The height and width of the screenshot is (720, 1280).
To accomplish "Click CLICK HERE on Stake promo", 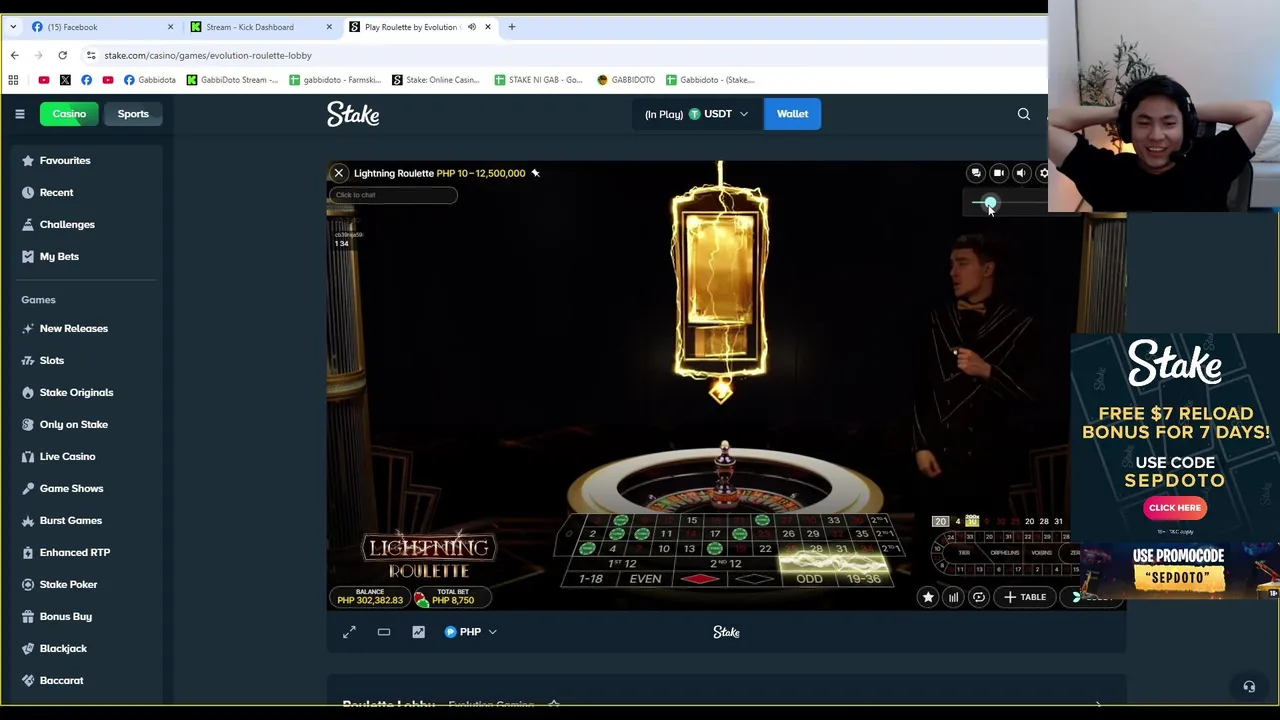I will pos(1175,507).
